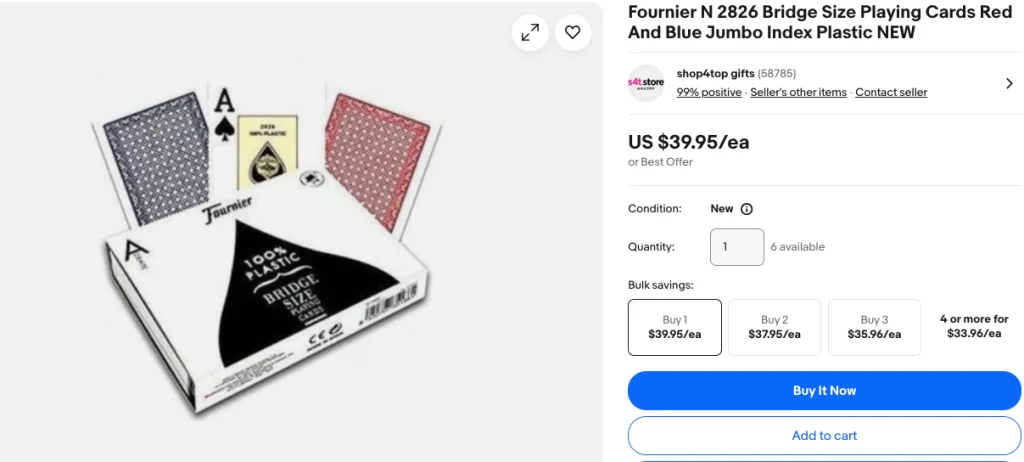Expand seller details with right chevron
Viewport: 1024px width, 462px height.
tap(1009, 83)
